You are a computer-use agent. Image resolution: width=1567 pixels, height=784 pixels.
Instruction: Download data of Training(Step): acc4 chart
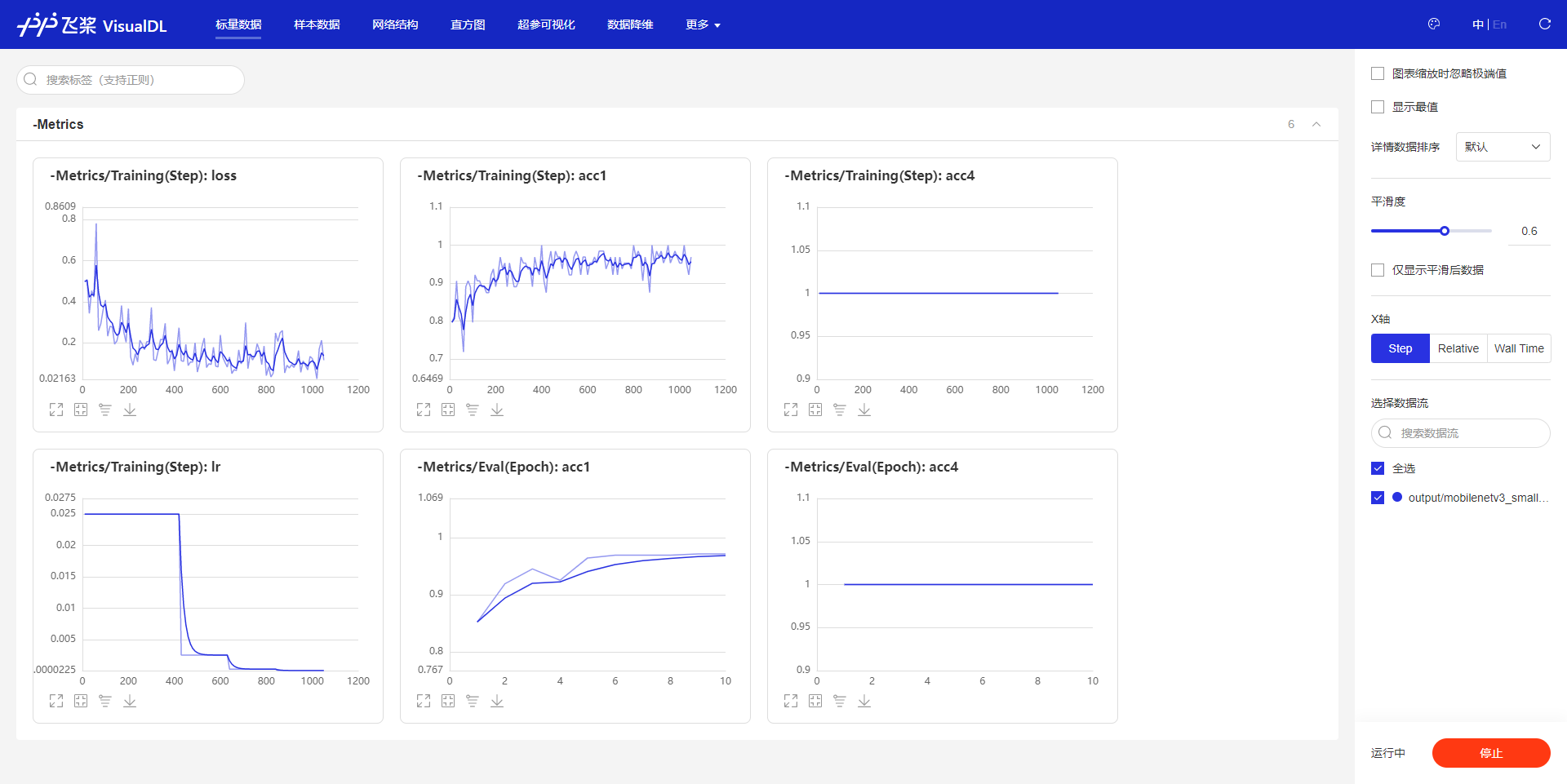pyautogui.click(x=864, y=410)
